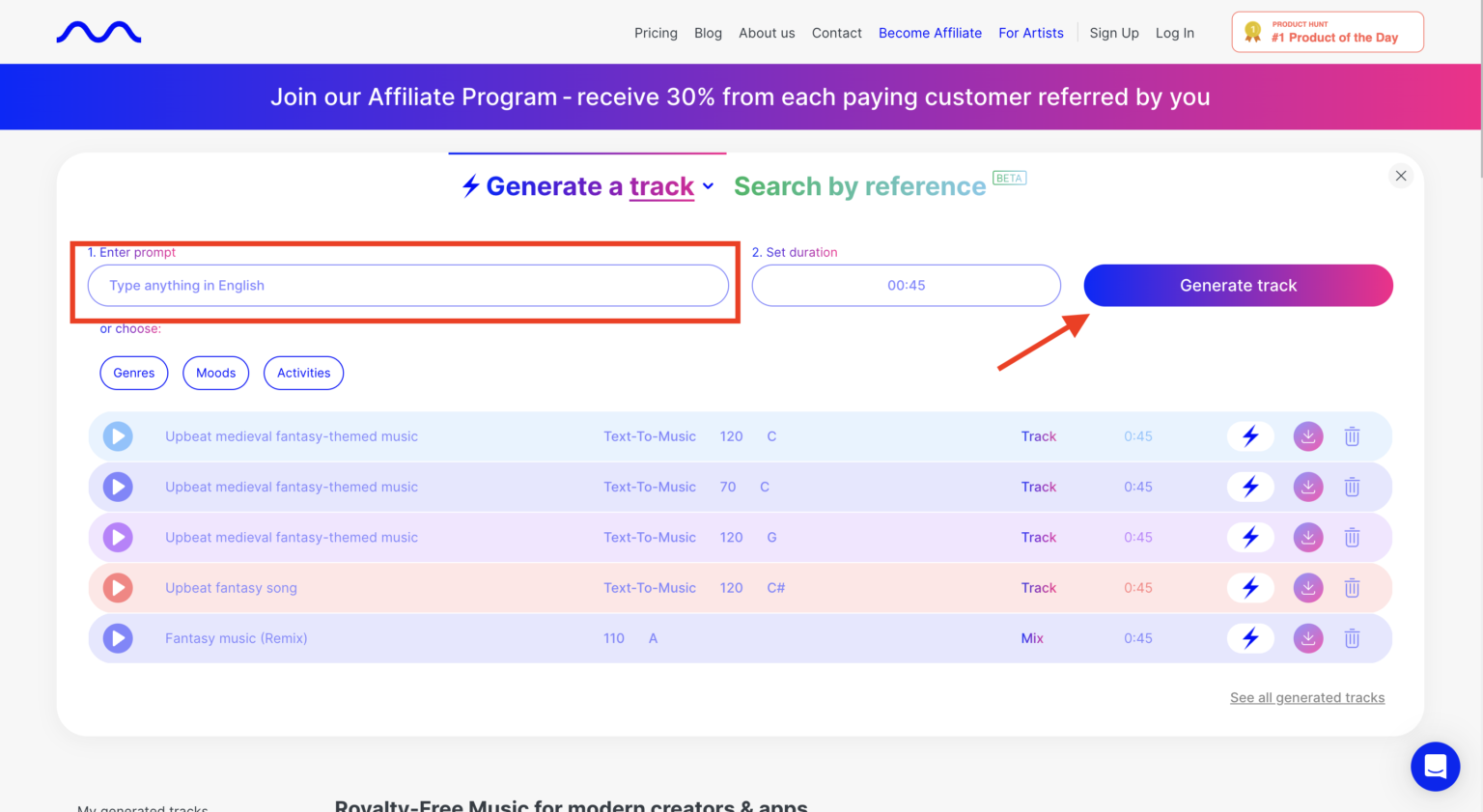Expand the Genres chooser

tap(134, 373)
